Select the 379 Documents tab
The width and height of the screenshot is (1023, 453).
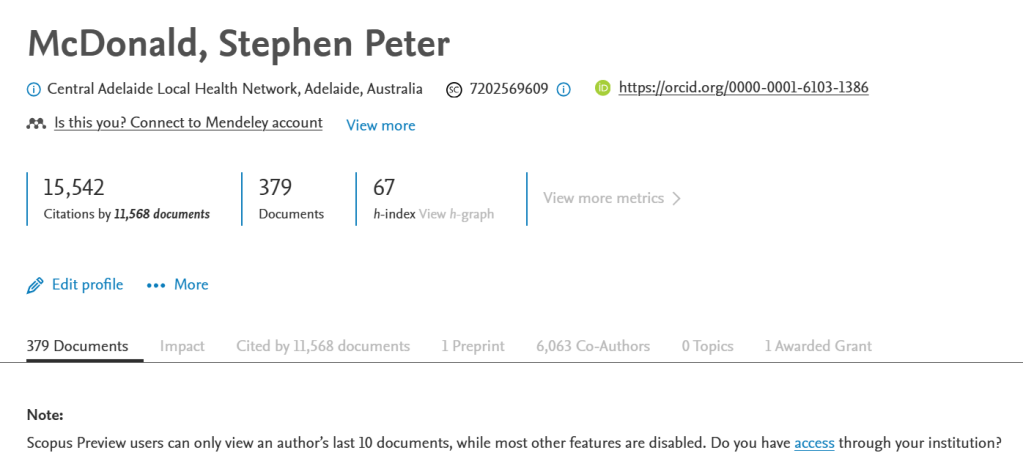(x=78, y=346)
